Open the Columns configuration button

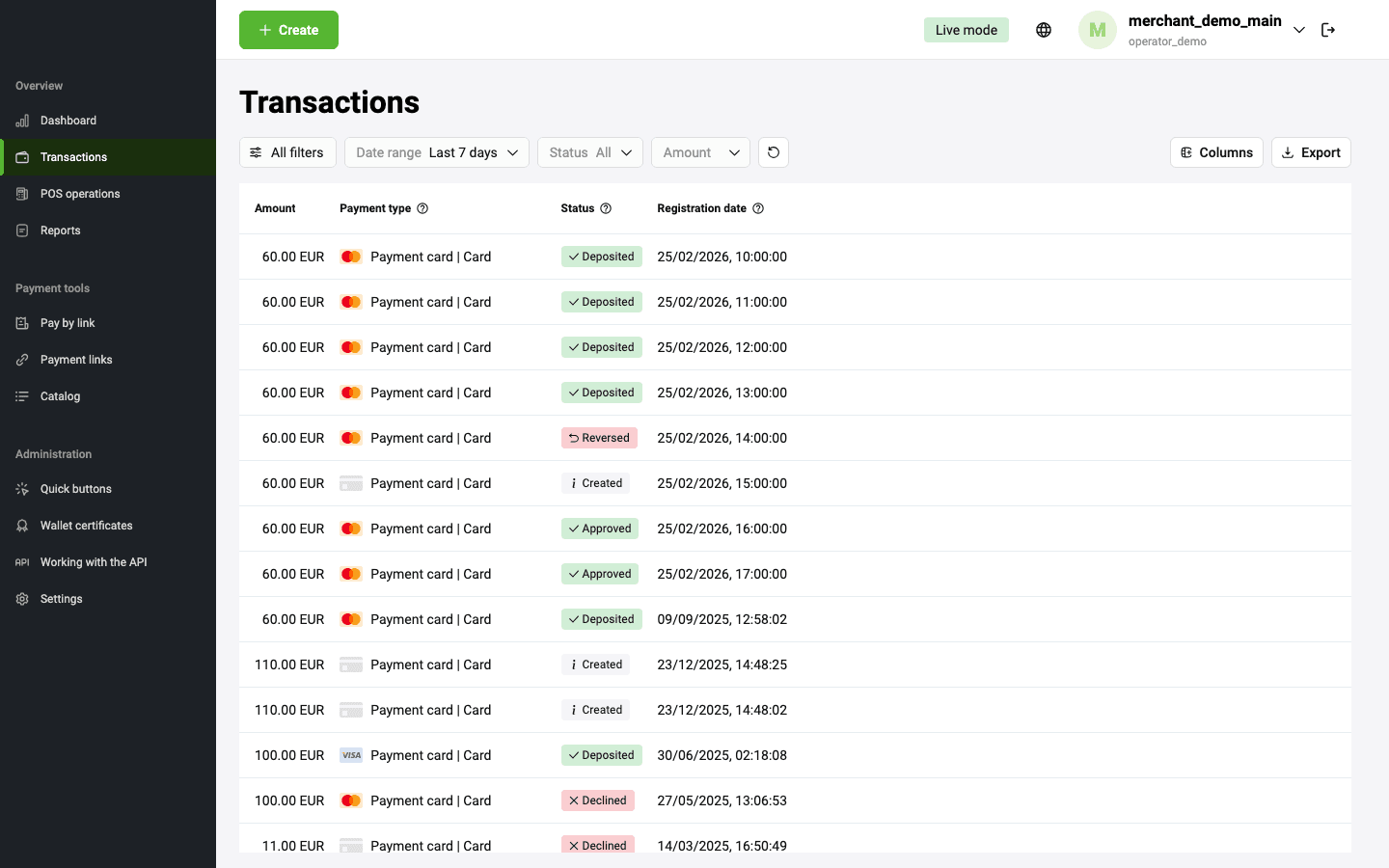coord(1216,152)
